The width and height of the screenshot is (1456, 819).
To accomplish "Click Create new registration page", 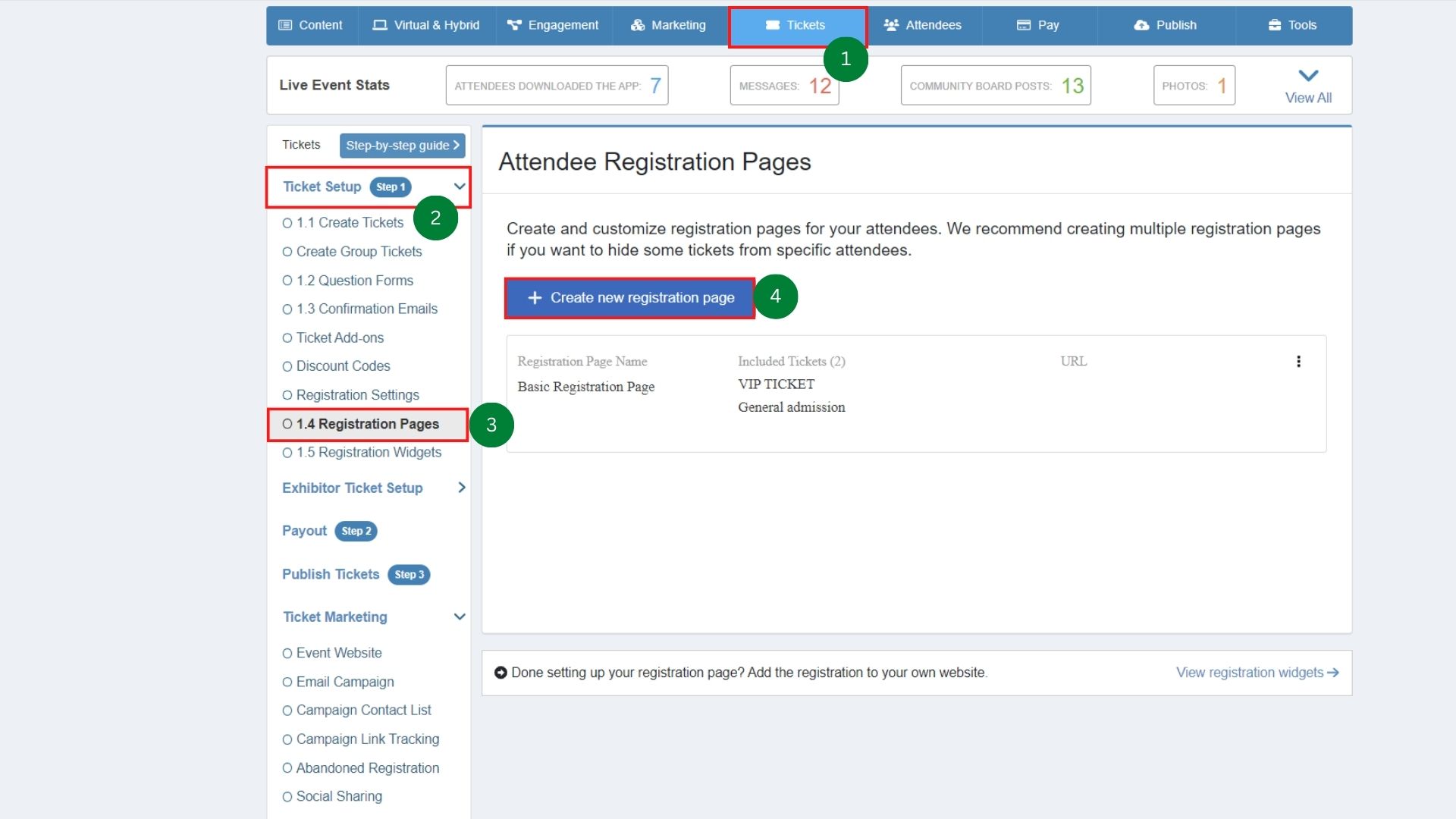I will (629, 297).
